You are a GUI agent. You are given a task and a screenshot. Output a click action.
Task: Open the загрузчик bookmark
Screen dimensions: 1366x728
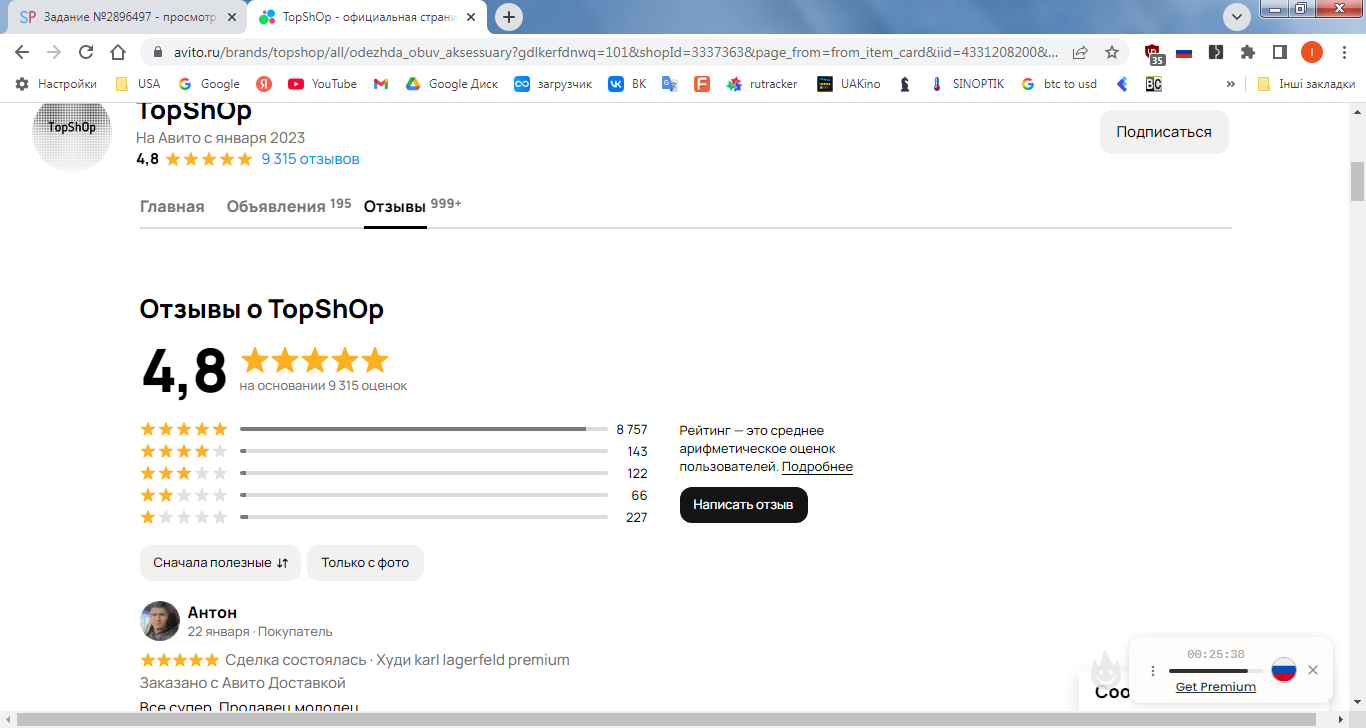(x=553, y=84)
